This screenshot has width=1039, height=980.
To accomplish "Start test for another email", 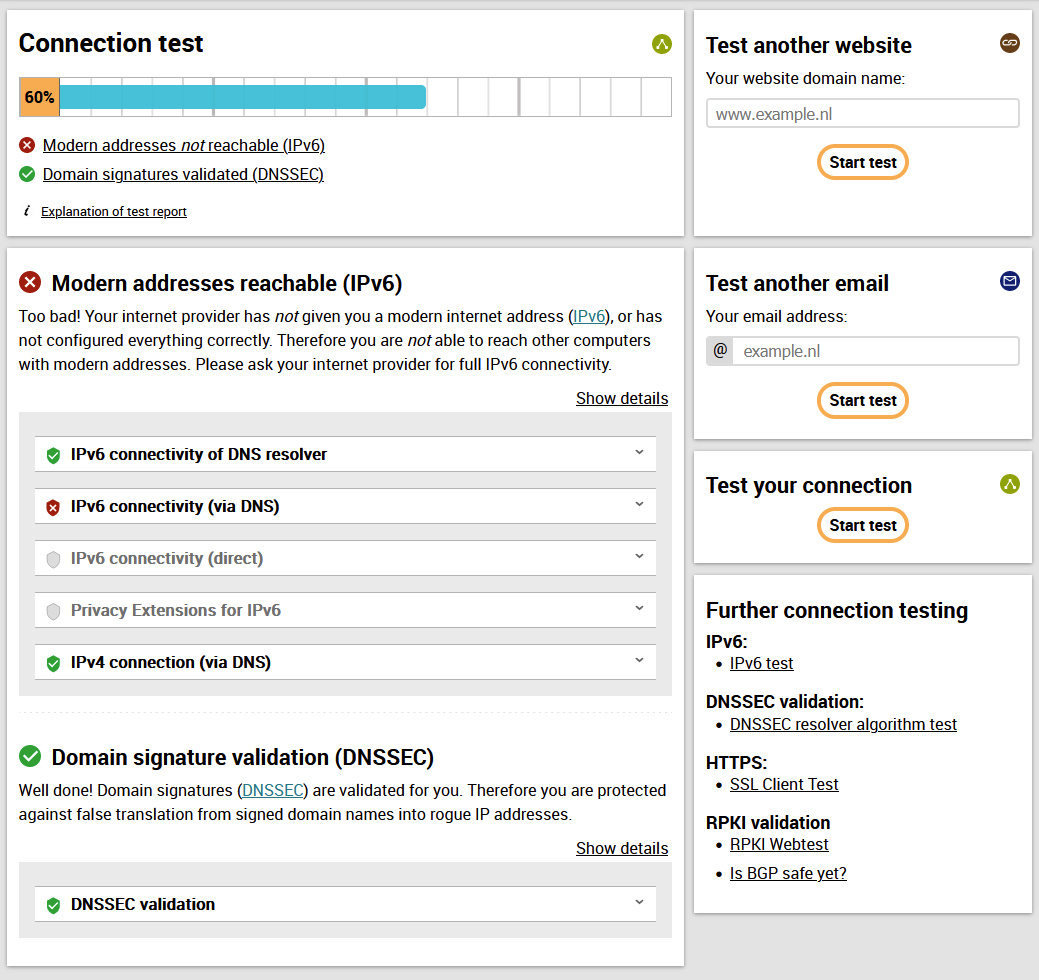I will coord(862,400).
